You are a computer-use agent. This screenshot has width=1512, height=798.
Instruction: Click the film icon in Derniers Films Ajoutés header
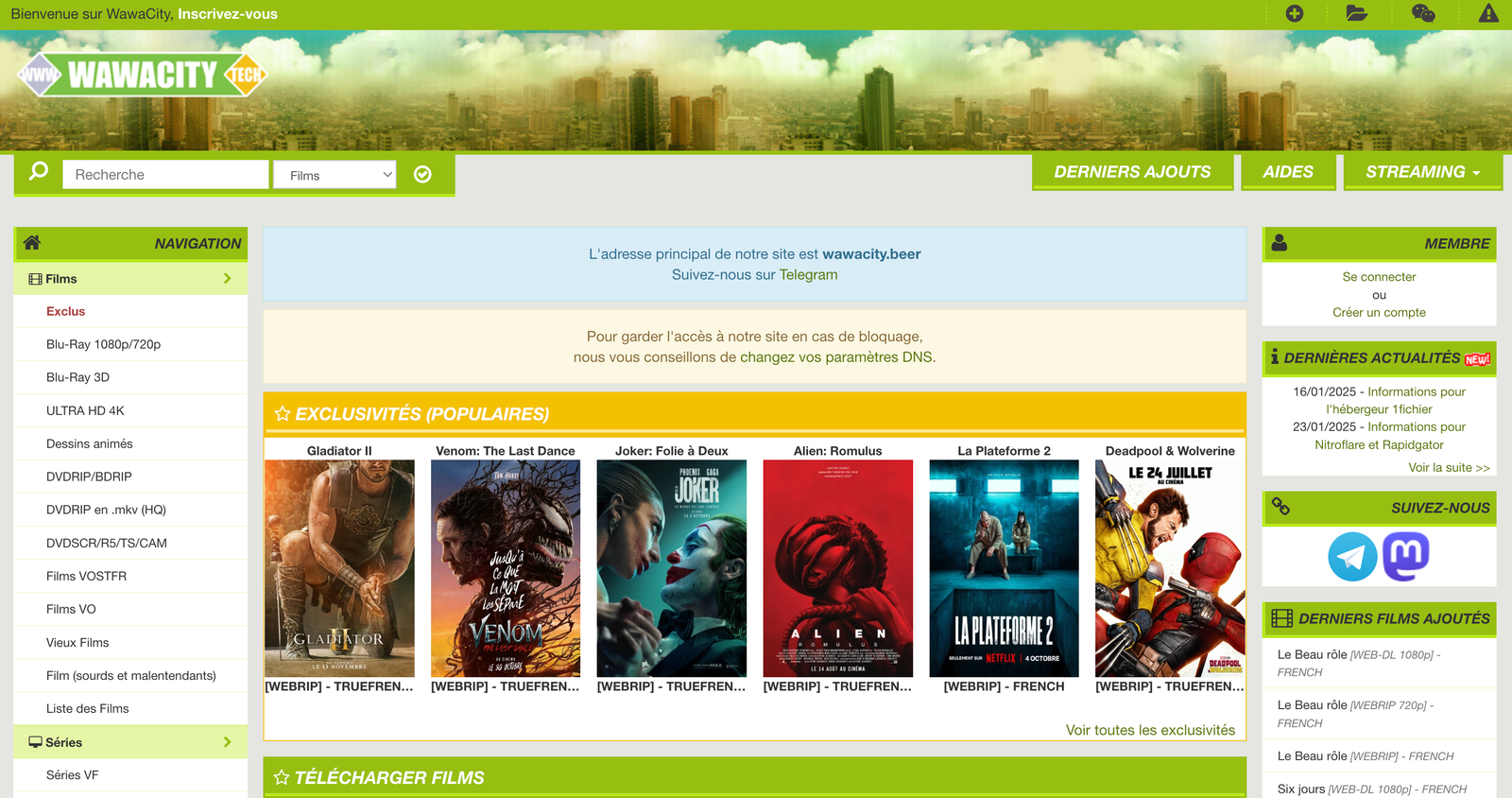pyautogui.click(x=1282, y=618)
